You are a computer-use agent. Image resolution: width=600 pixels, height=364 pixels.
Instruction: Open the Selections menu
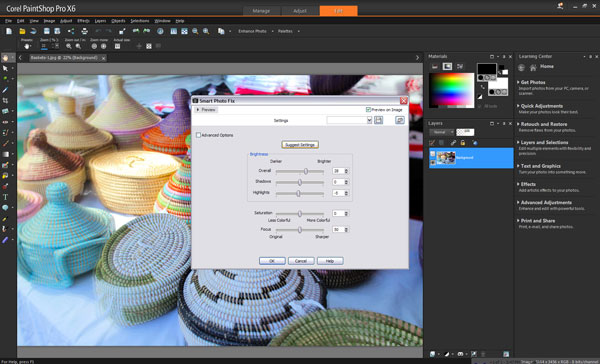click(140, 21)
